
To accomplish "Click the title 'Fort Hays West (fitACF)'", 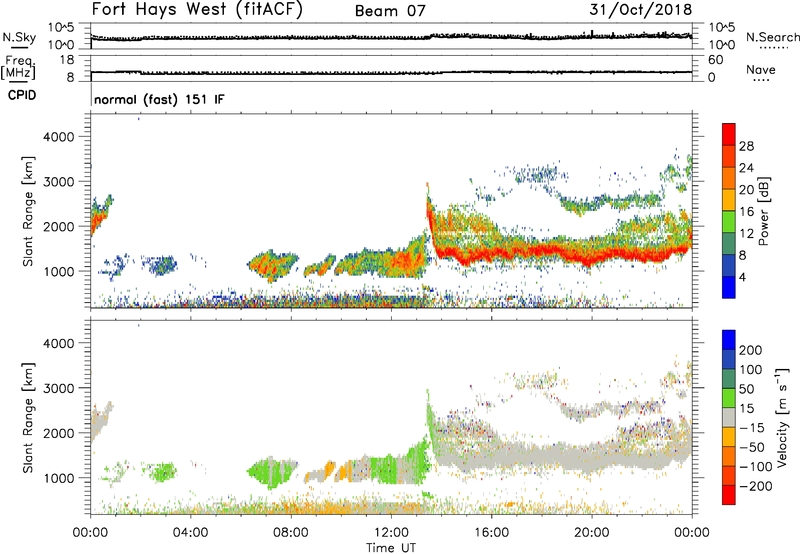I will coord(197,9).
